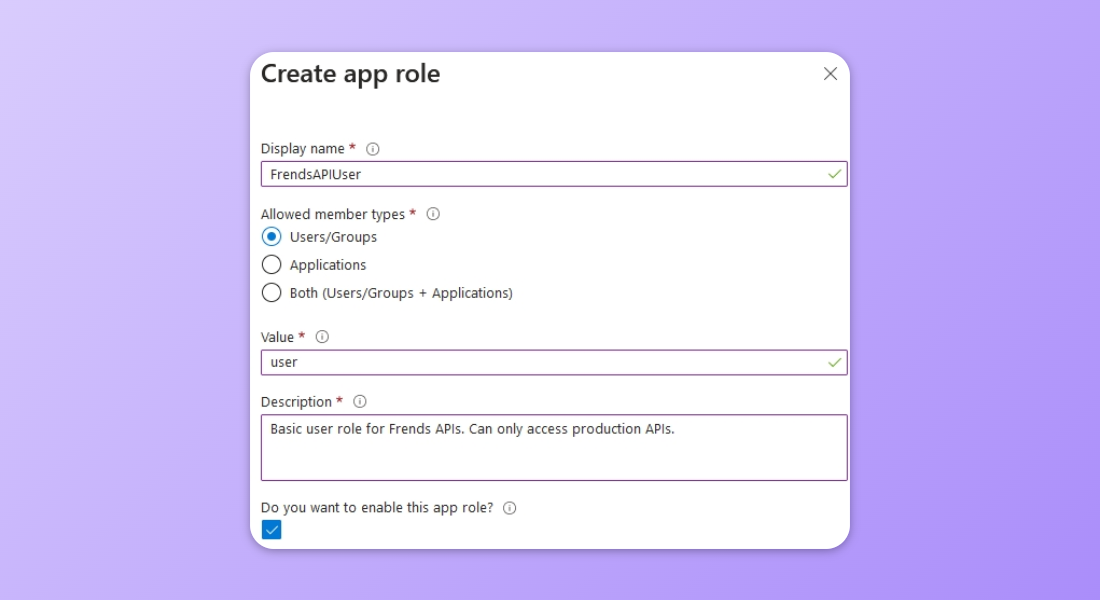1100x600 pixels.
Task: Click the Allowed member types label
Action: click(x=333, y=214)
